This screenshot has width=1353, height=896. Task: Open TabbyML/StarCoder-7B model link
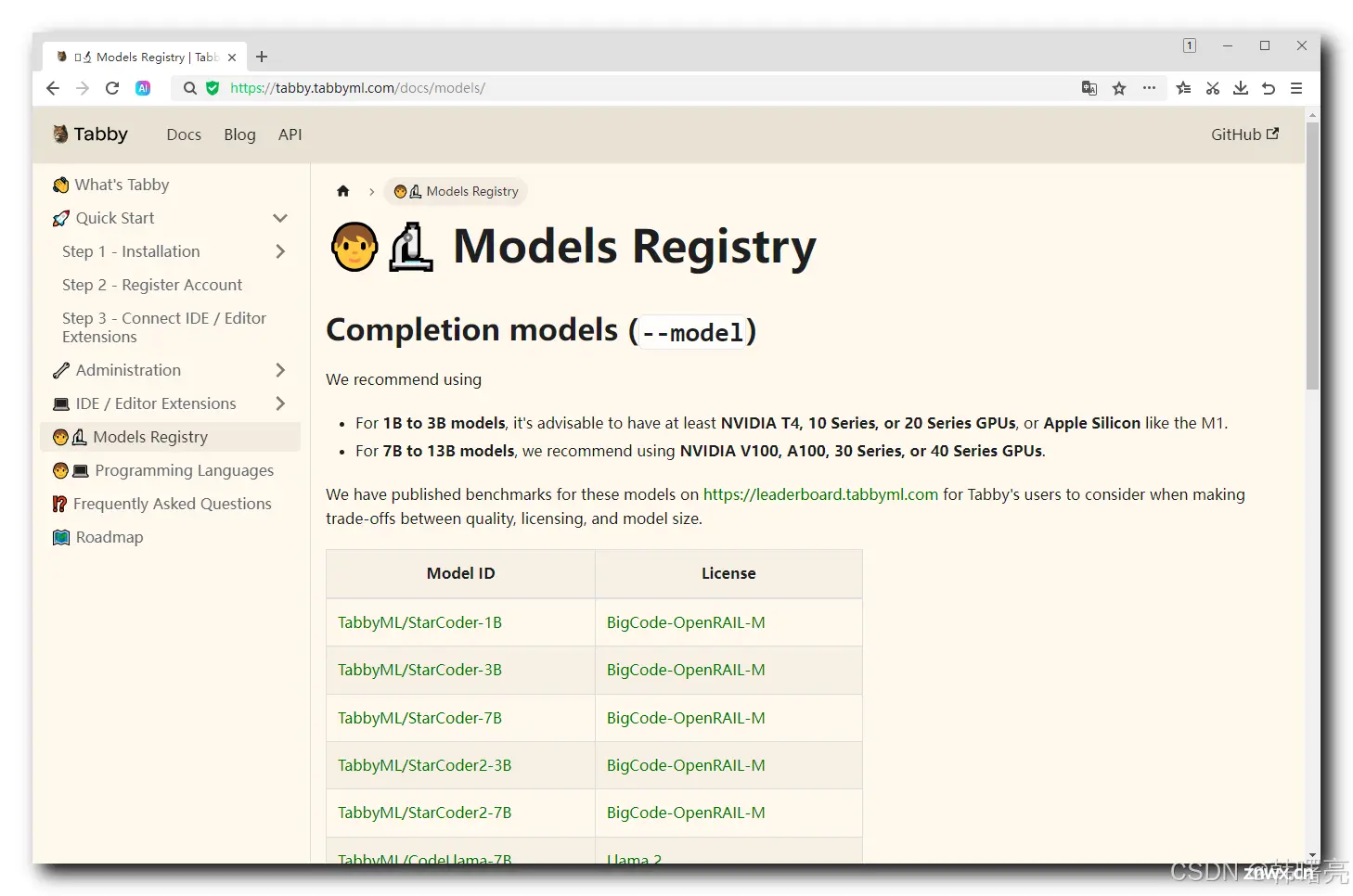tap(419, 718)
